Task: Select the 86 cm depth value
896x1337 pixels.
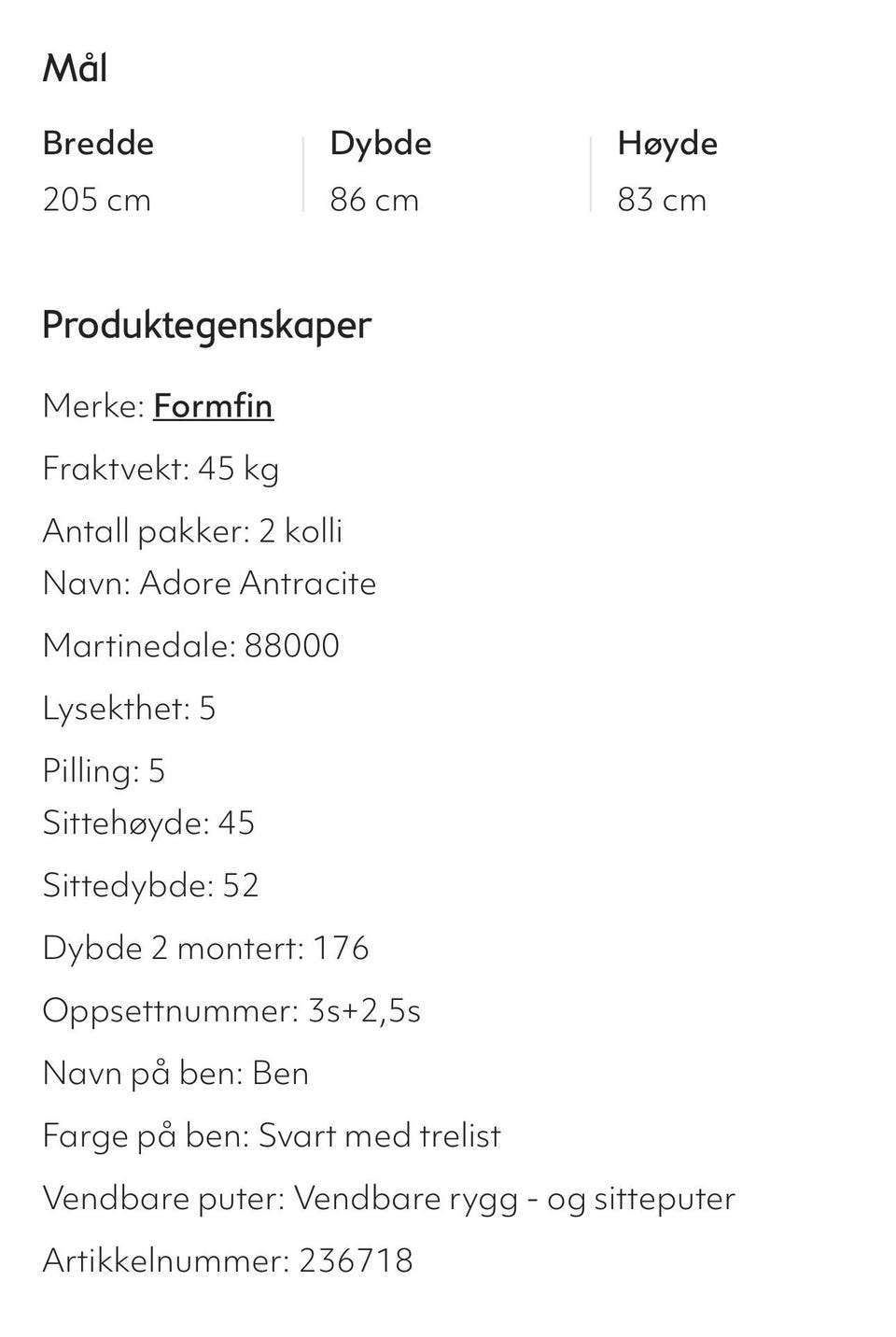Action: 374,200
